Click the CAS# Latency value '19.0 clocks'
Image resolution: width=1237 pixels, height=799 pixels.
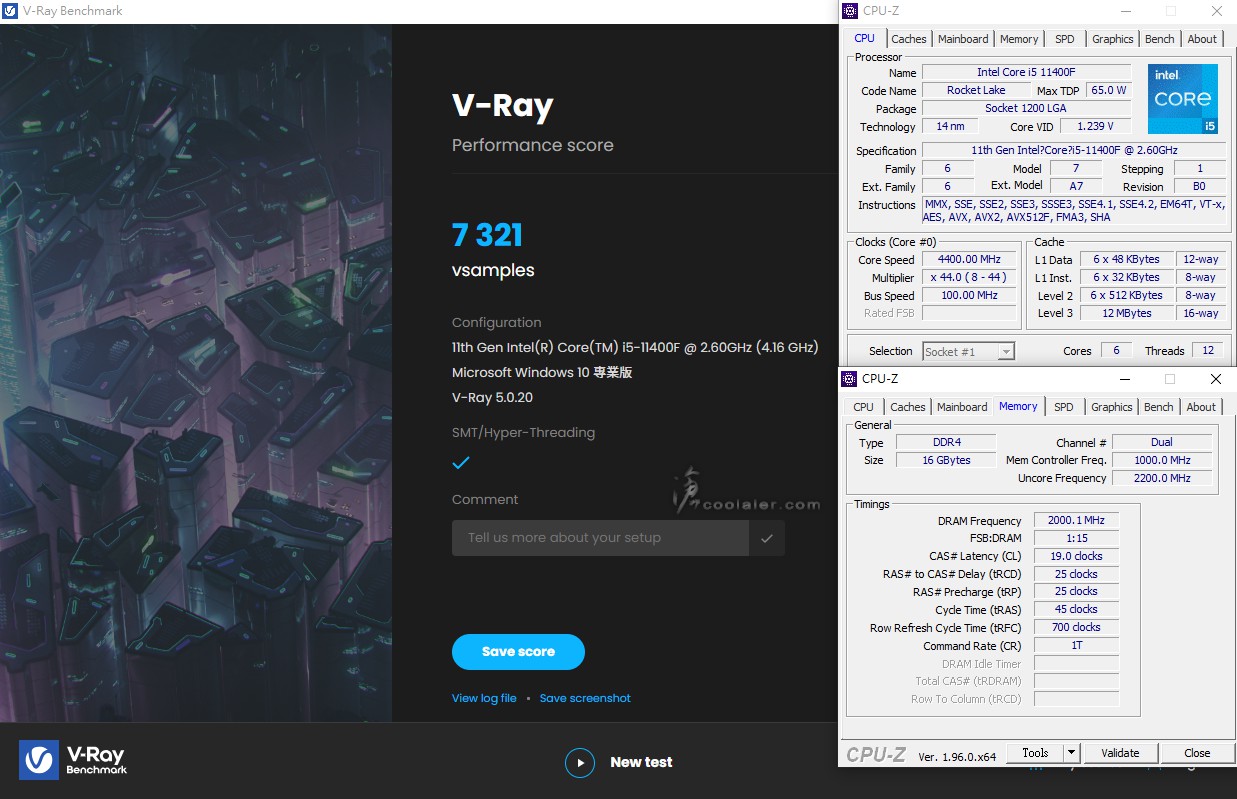coord(1076,557)
